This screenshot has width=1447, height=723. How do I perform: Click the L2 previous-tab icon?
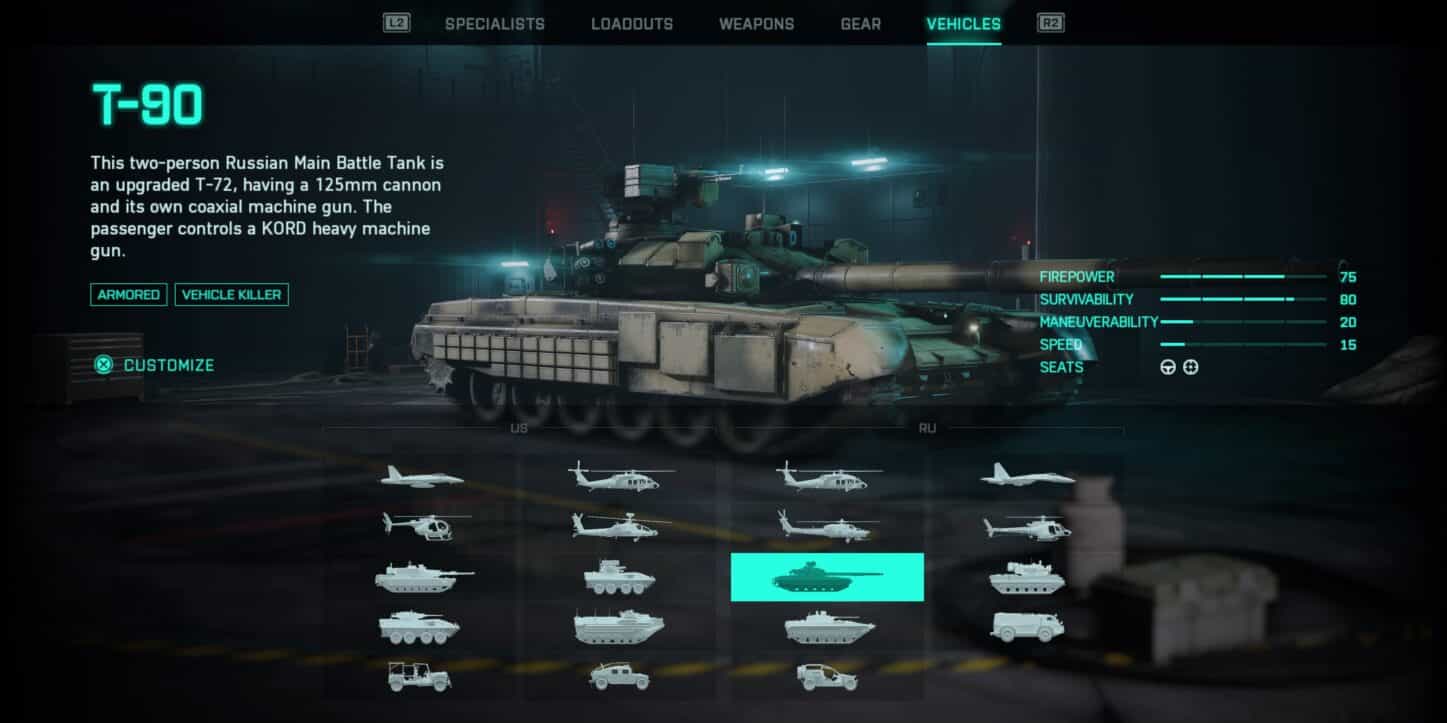click(397, 23)
